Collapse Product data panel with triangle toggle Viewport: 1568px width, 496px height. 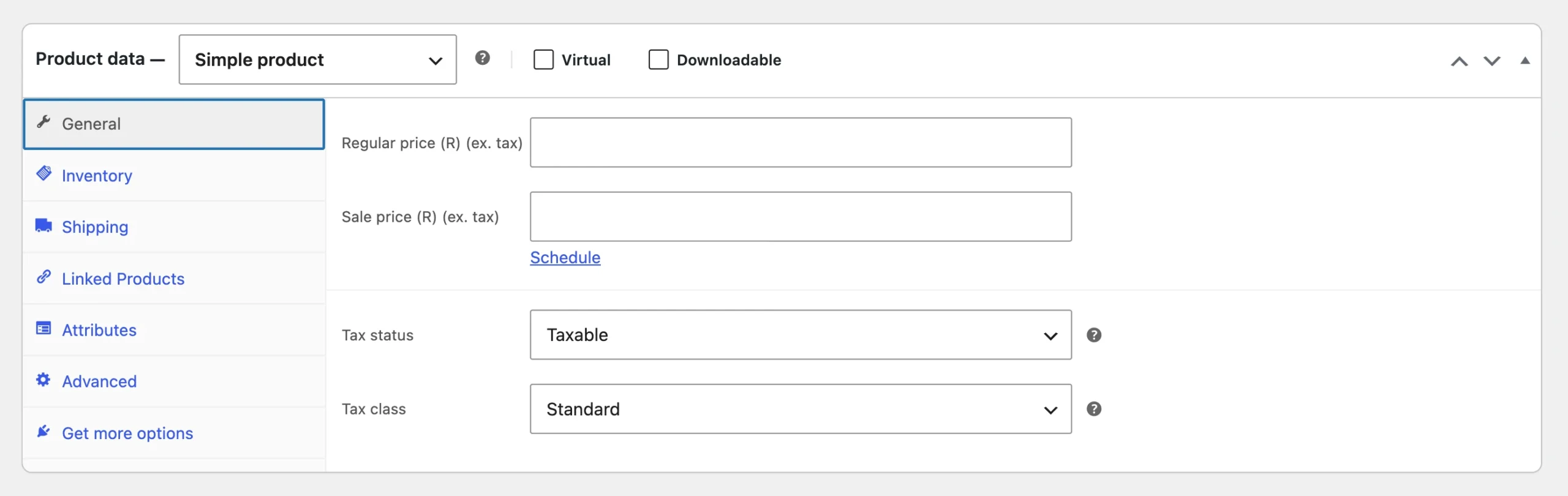(x=1525, y=61)
